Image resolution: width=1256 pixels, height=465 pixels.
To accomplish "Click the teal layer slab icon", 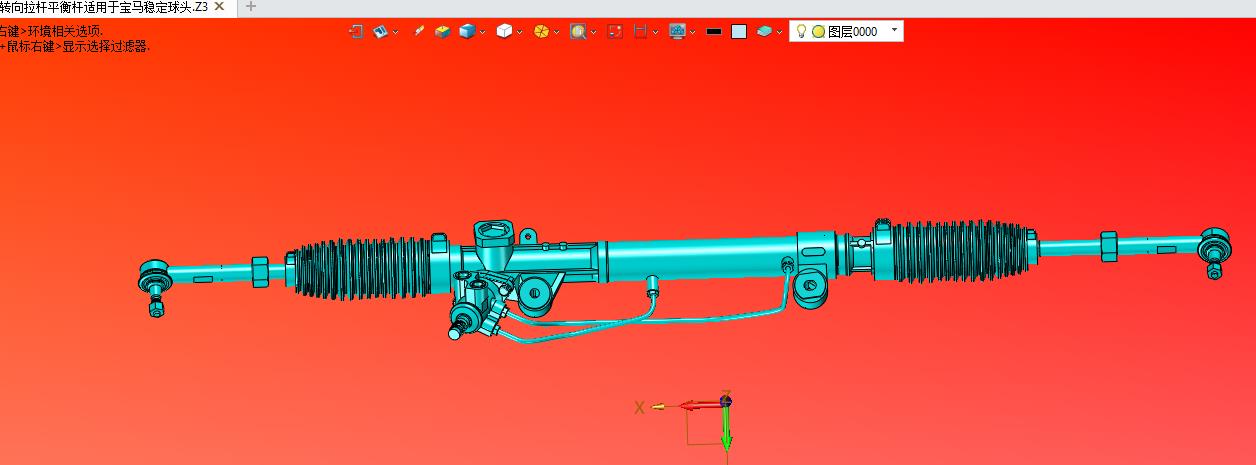I will tap(764, 31).
